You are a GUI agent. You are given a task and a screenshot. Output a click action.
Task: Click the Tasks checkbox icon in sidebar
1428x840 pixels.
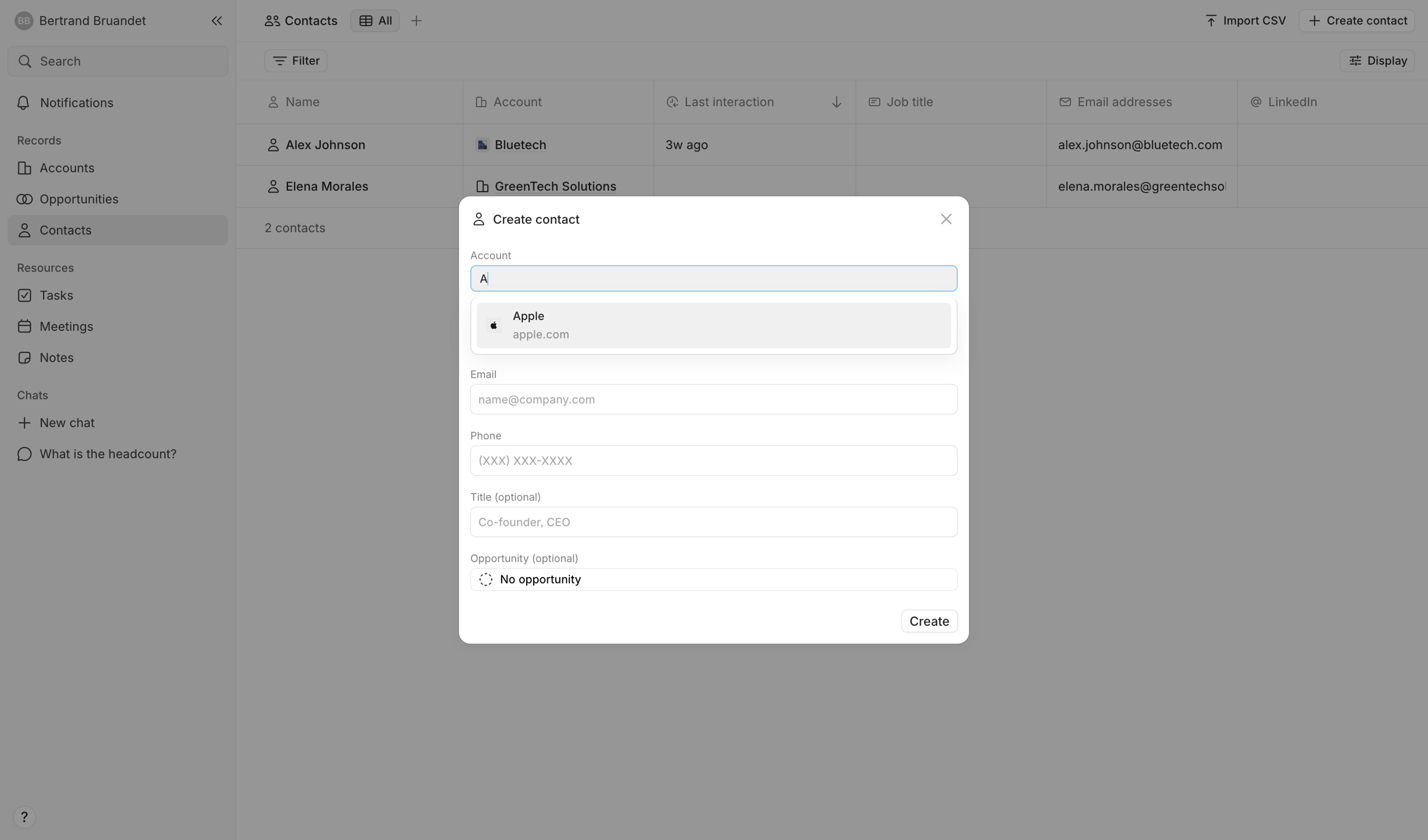24,296
